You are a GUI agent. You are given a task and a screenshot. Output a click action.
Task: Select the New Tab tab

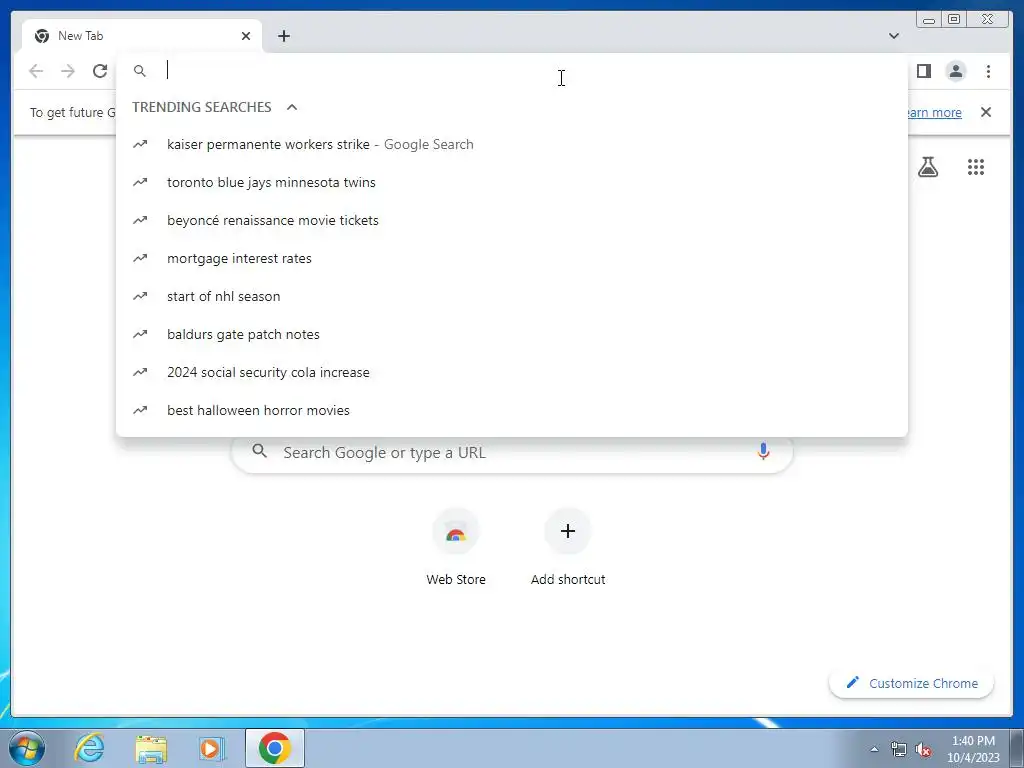[x=142, y=36]
